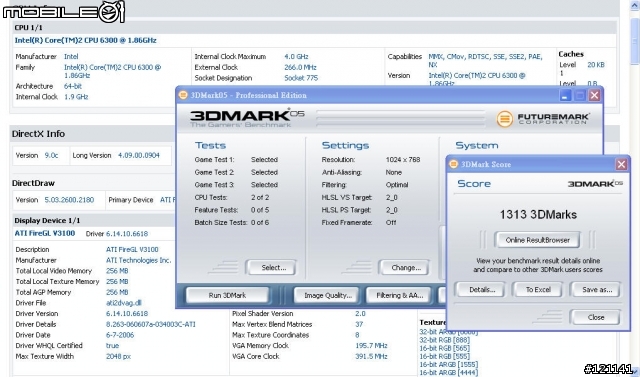Click the Socket 775 value
The image size is (640, 377).
[301, 78]
